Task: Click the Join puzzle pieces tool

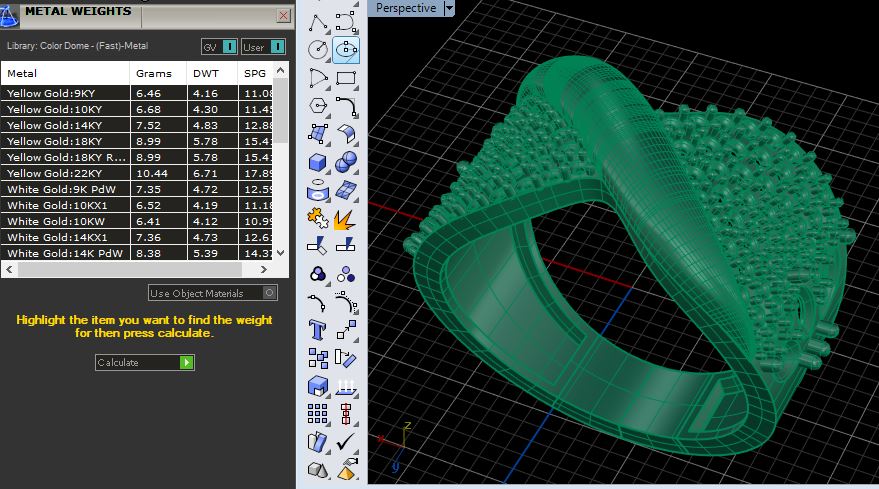Action: 318,218
